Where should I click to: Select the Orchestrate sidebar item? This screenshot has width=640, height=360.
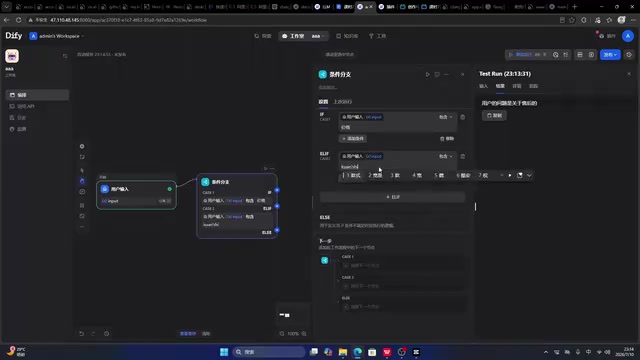(x=37, y=95)
